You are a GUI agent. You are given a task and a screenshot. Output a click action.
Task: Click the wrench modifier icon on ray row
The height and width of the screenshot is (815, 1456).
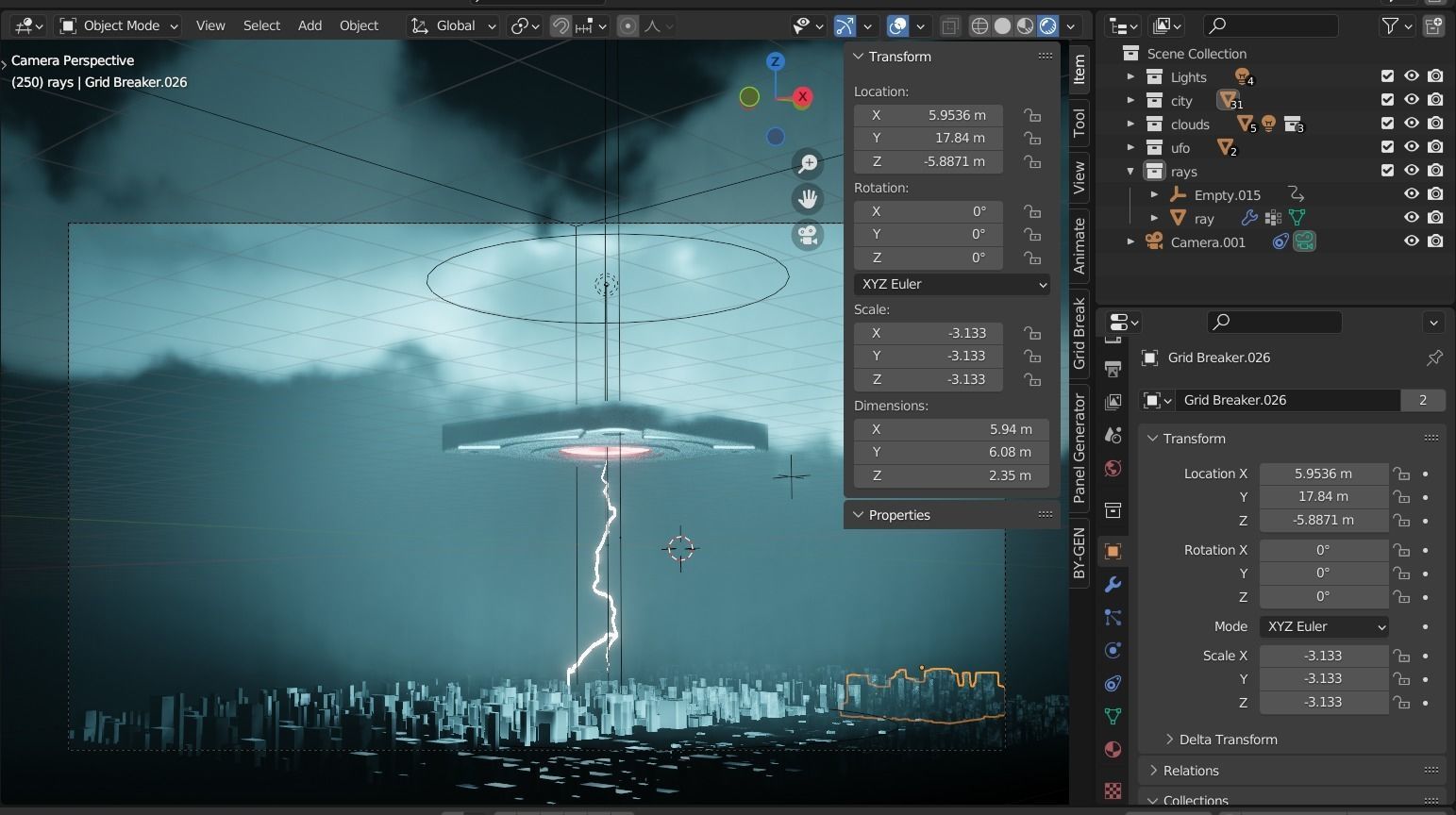(x=1249, y=218)
